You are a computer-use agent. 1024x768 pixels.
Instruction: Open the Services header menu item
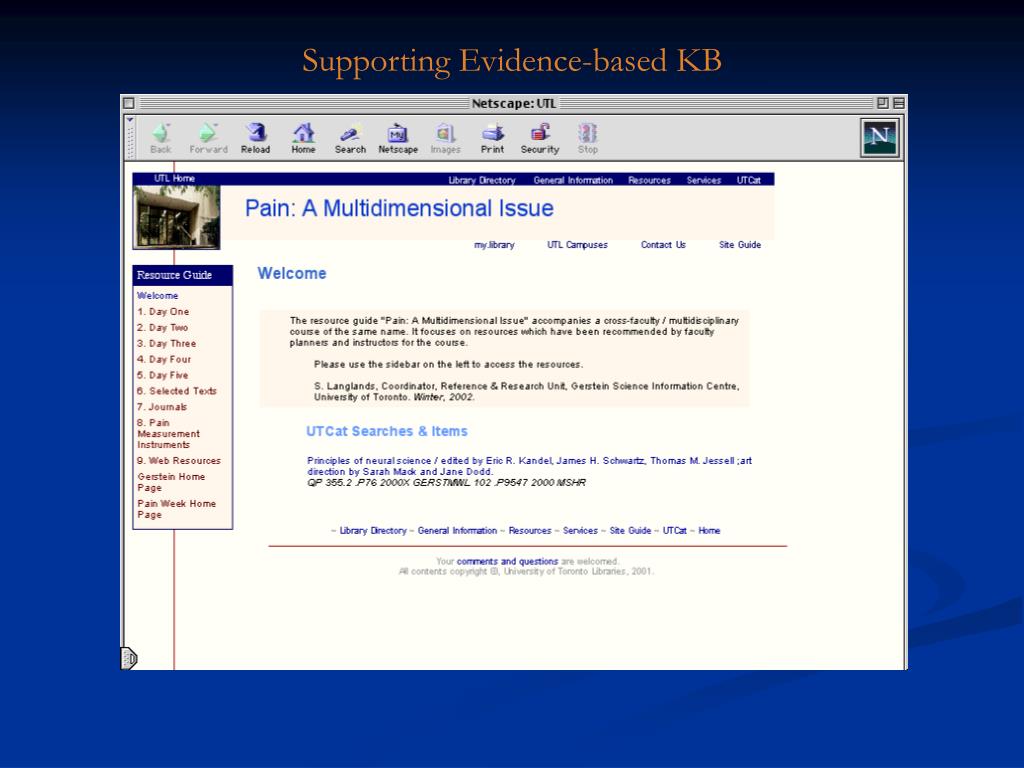coord(703,180)
